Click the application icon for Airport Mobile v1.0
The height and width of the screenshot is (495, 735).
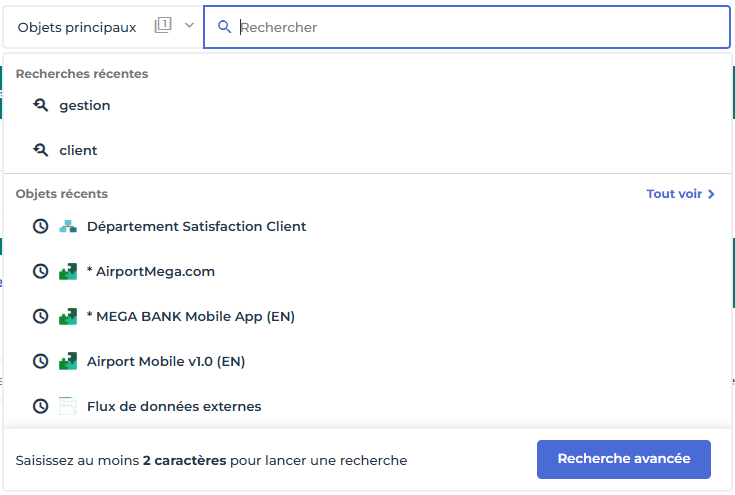click(68, 361)
